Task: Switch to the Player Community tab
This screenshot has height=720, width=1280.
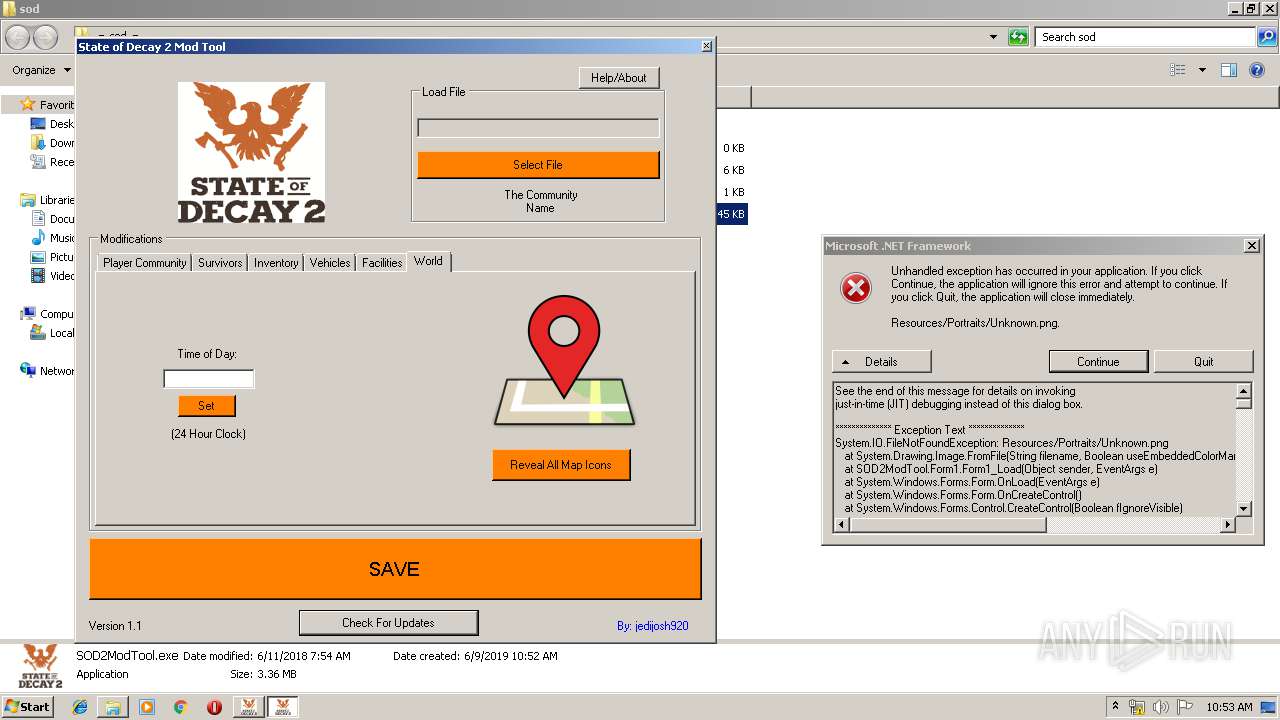Action: 145,263
